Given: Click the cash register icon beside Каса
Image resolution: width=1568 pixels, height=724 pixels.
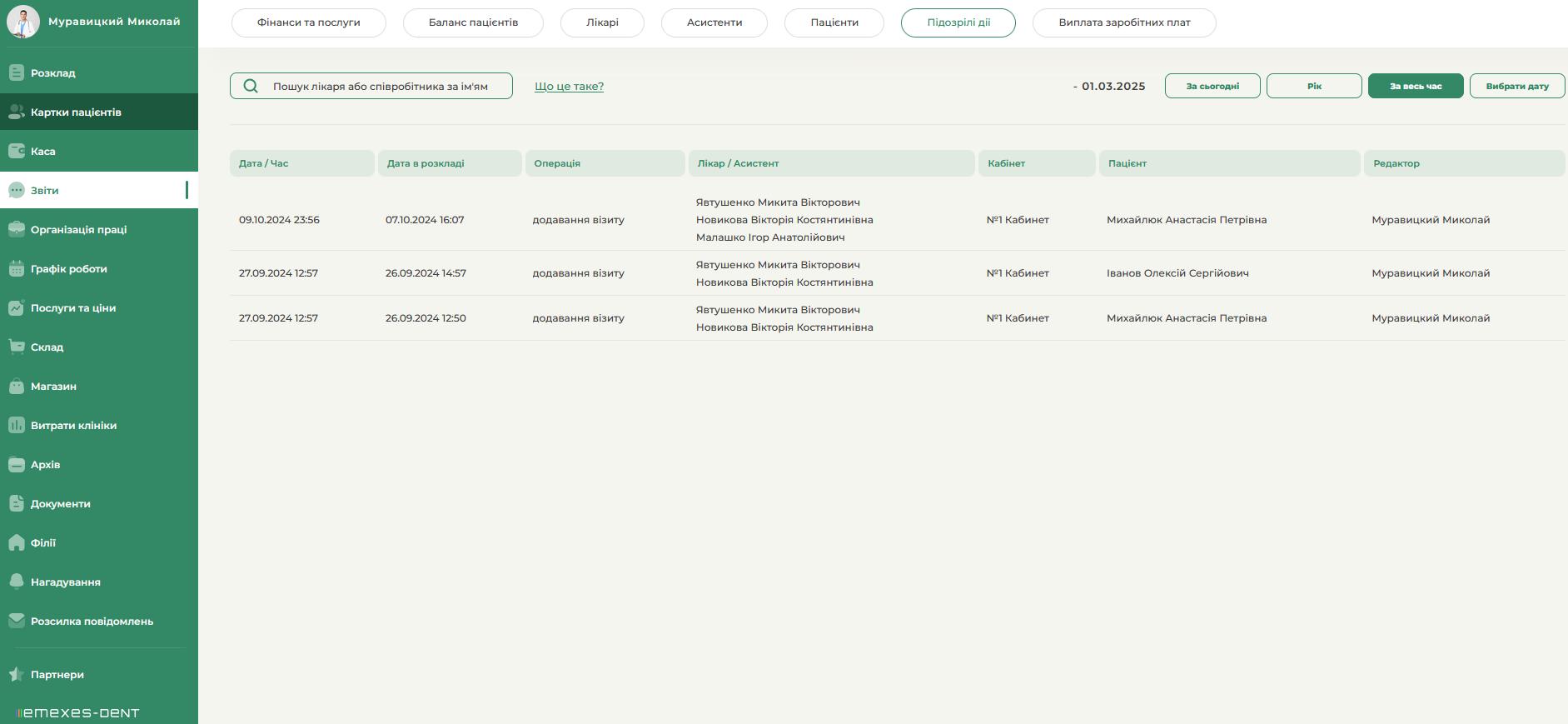Looking at the screenshot, I should [x=16, y=151].
